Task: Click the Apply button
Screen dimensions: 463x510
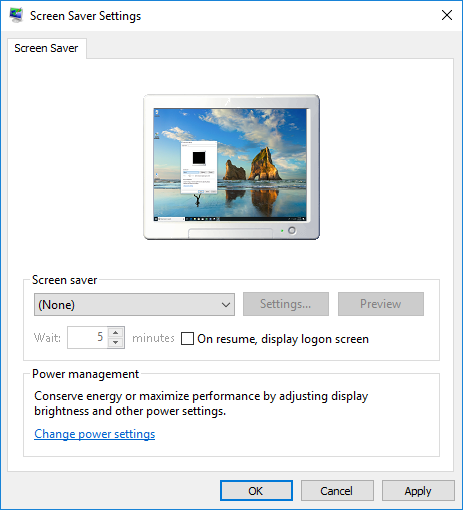Action: (x=418, y=491)
